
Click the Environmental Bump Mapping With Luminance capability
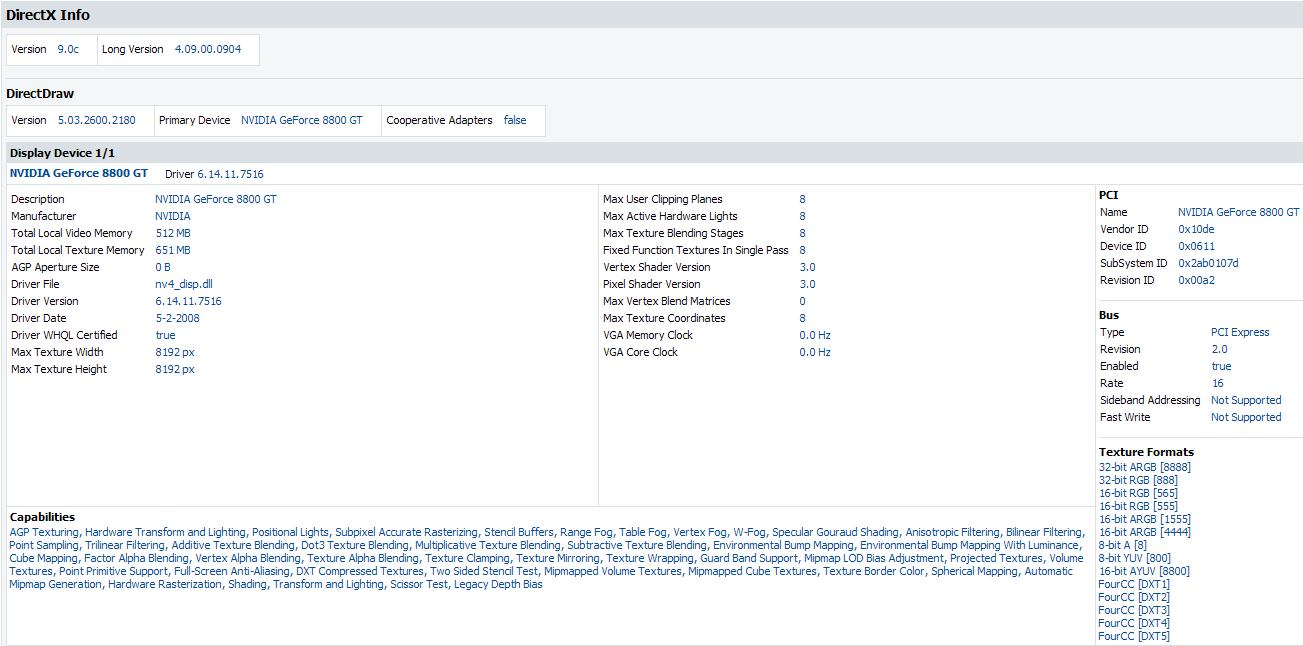(x=970, y=545)
